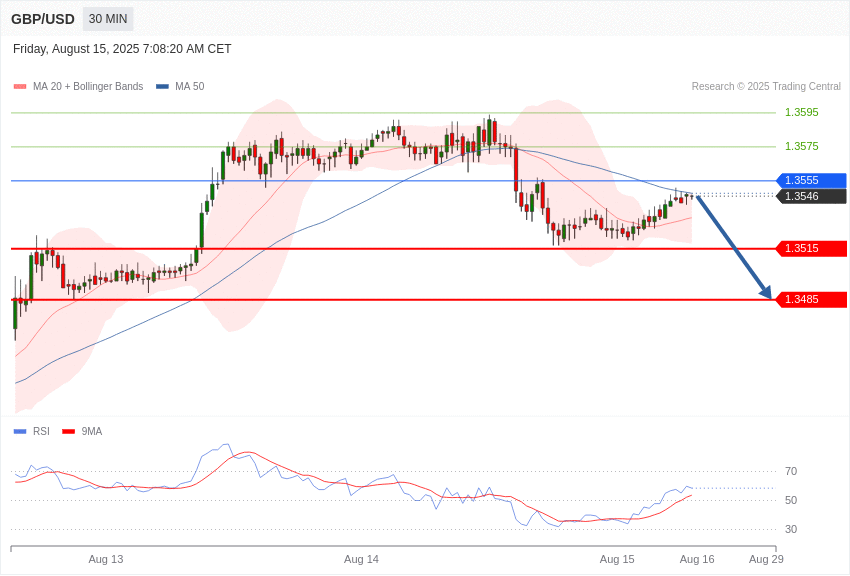Click the RSI 30 level label
The width and height of the screenshot is (850, 576).
pos(791,529)
